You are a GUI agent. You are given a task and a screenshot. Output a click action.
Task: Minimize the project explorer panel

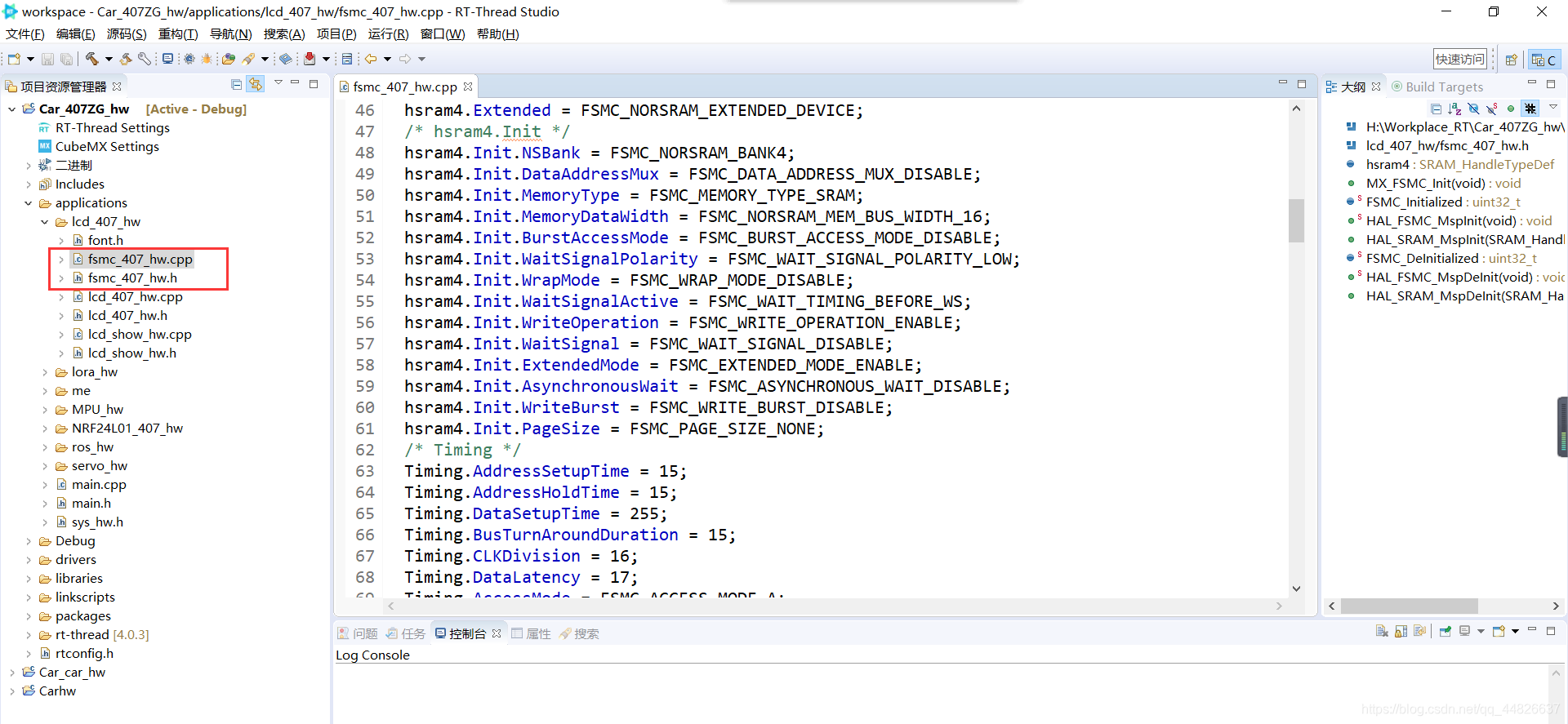coord(295,83)
